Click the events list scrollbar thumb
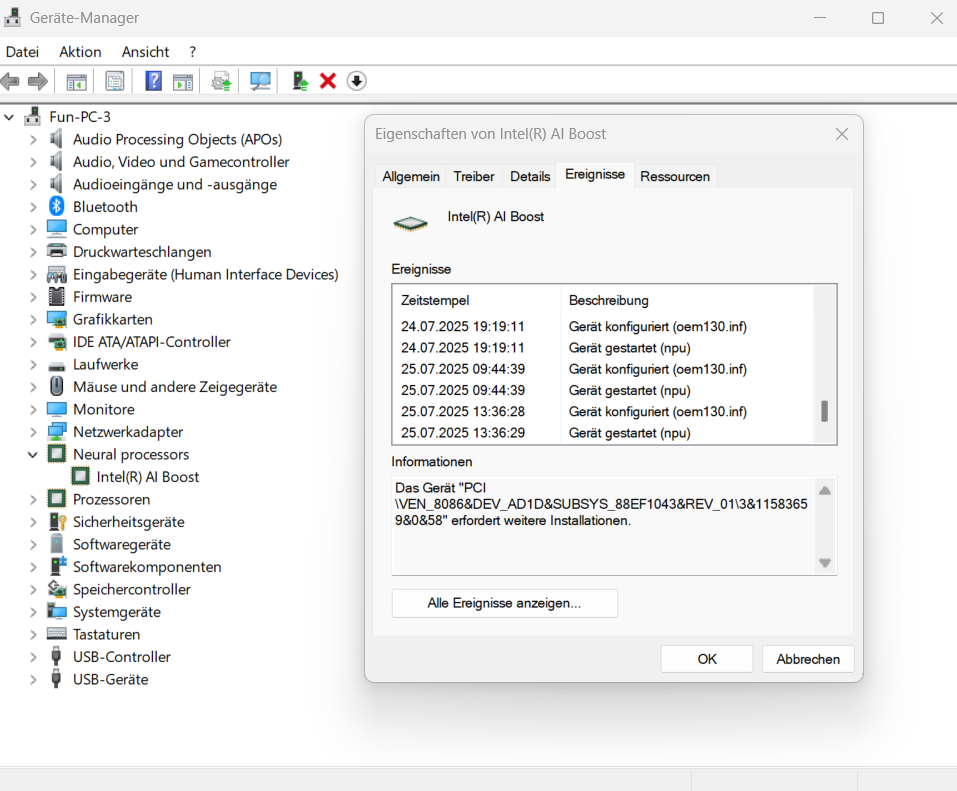The width and height of the screenshot is (957, 791). [825, 411]
